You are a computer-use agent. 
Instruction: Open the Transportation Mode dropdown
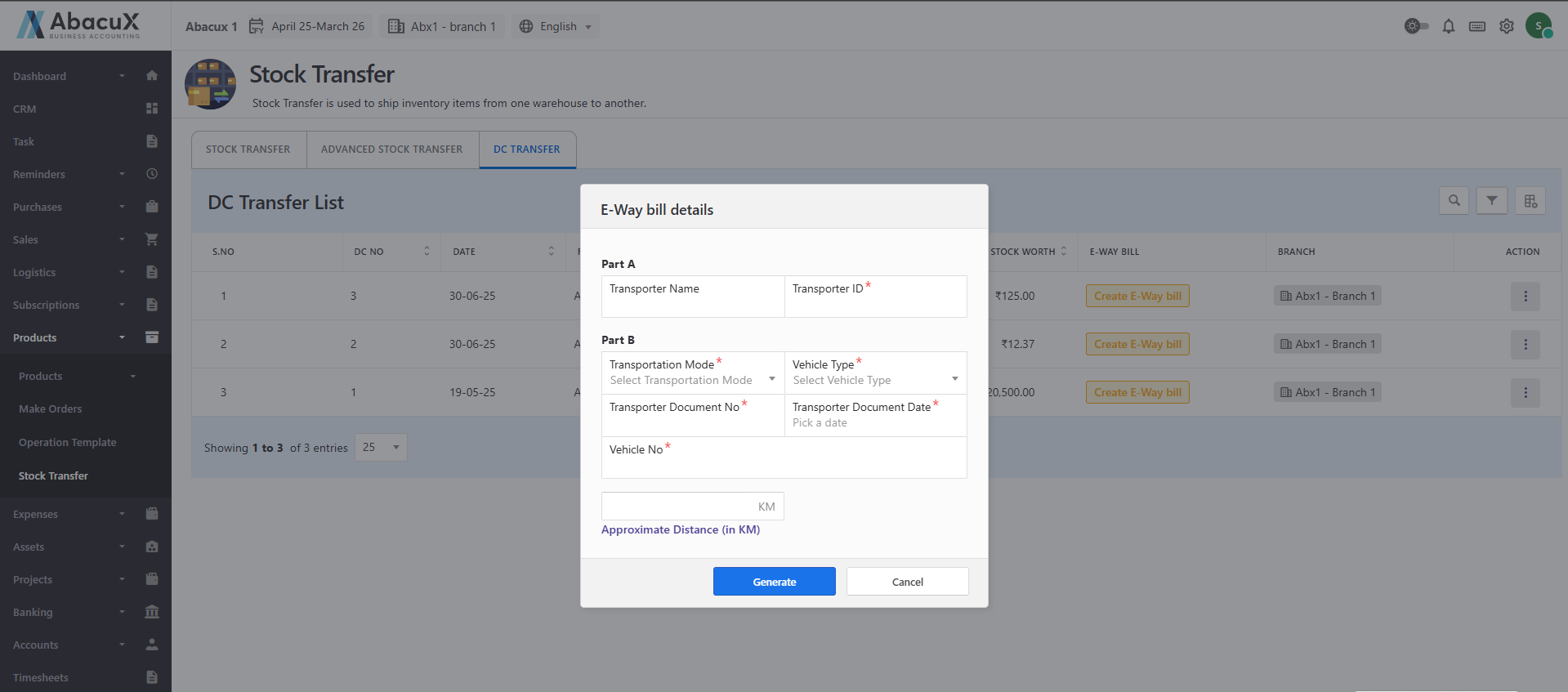pyautogui.click(x=691, y=380)
